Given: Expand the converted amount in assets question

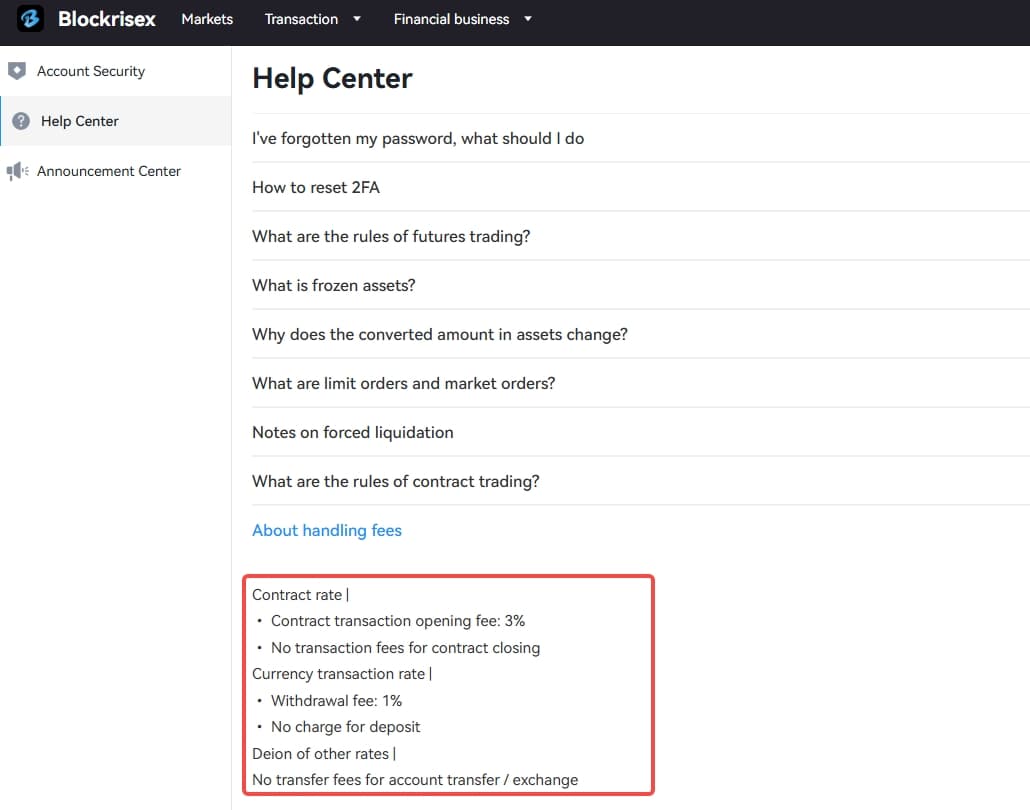Looking at the screenshot, I should (439, 334).
